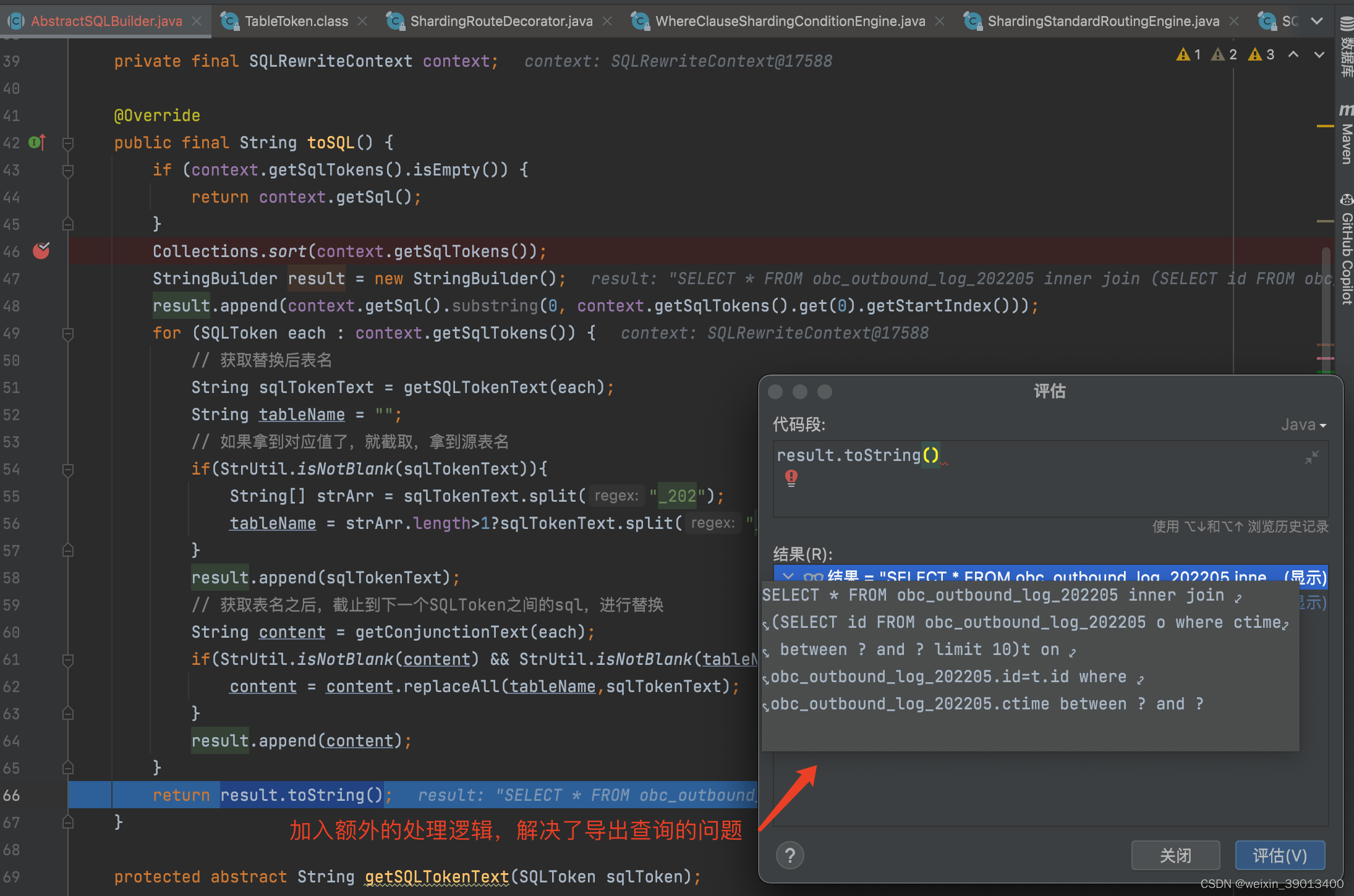Close the 评估 dialog with the first window dot

tap(775, 392)
